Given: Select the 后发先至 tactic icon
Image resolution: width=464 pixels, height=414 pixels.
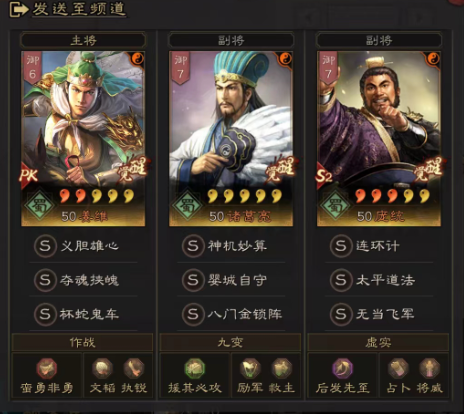Looking at the screenshot, I should click(343, 368).
